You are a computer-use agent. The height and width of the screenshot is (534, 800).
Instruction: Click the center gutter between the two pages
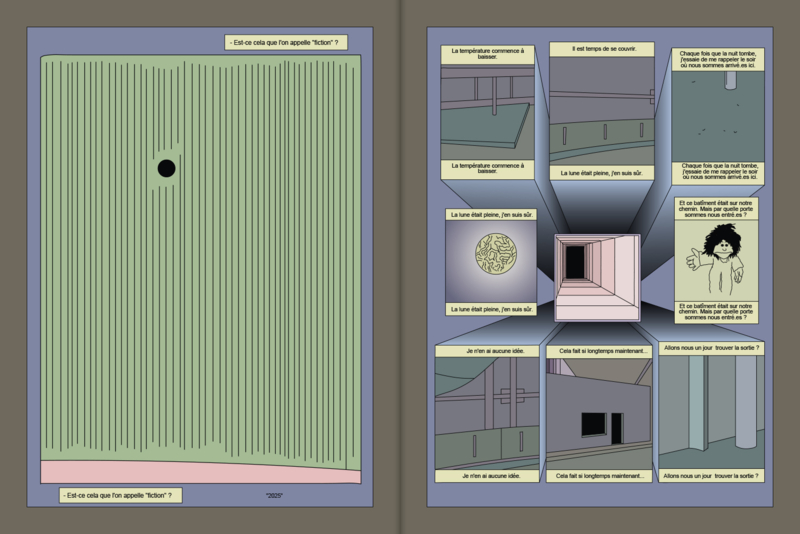point(400,267)
